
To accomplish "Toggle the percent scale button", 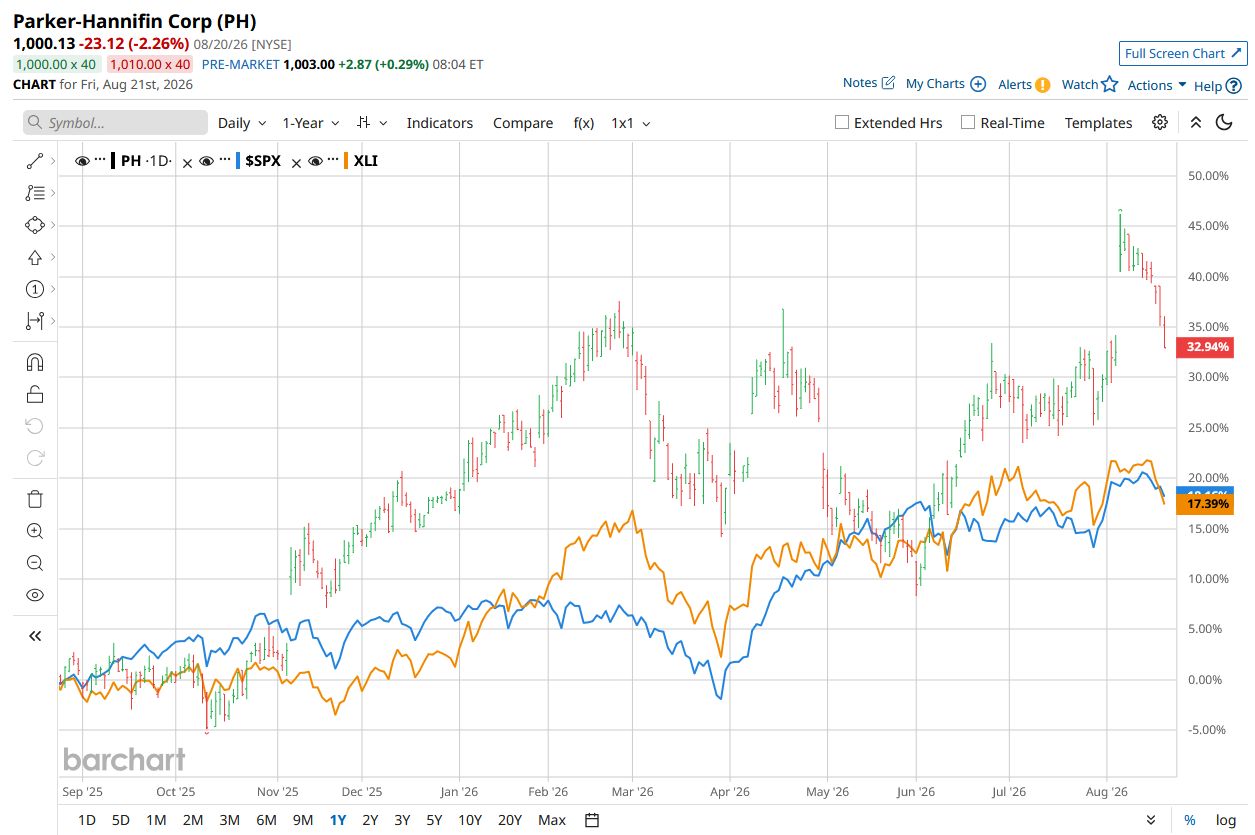I will pyautogui.click(x=1190, y=820).
